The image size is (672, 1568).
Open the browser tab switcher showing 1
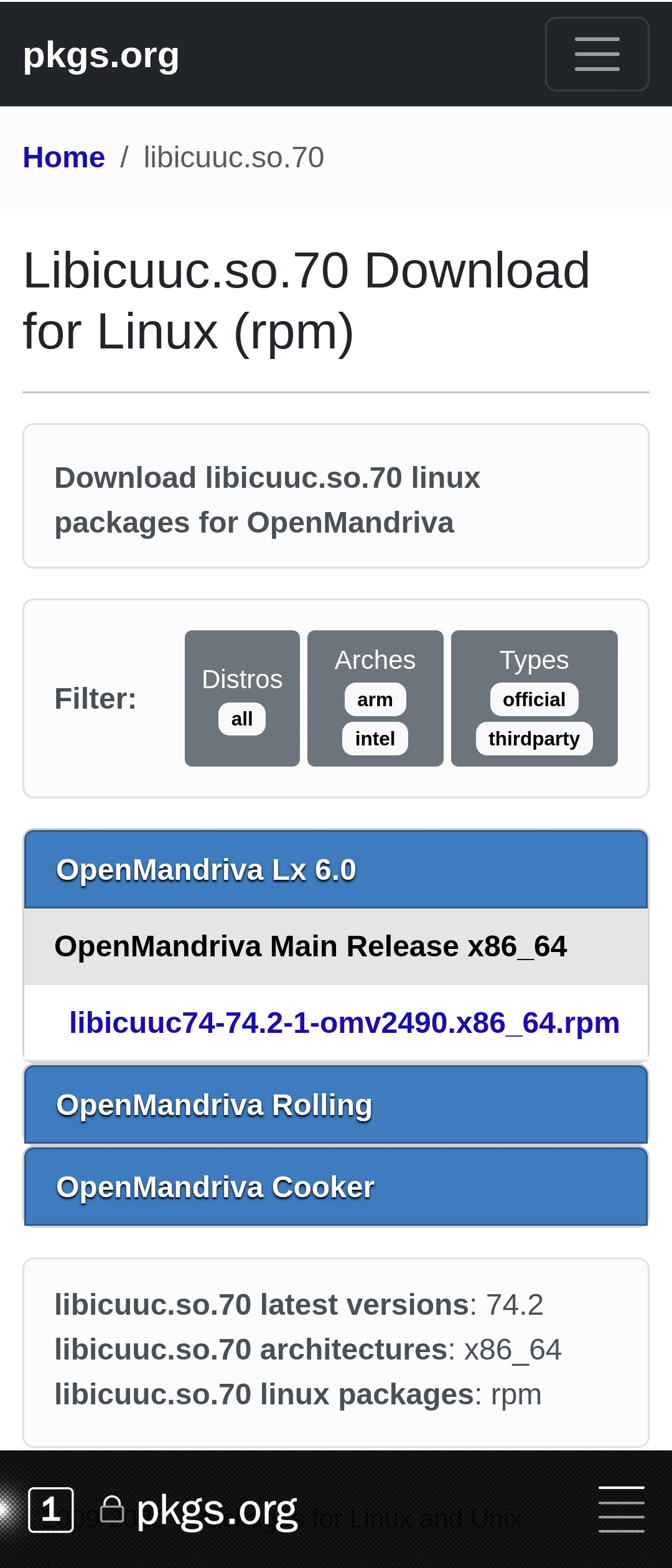[51, 1510]
